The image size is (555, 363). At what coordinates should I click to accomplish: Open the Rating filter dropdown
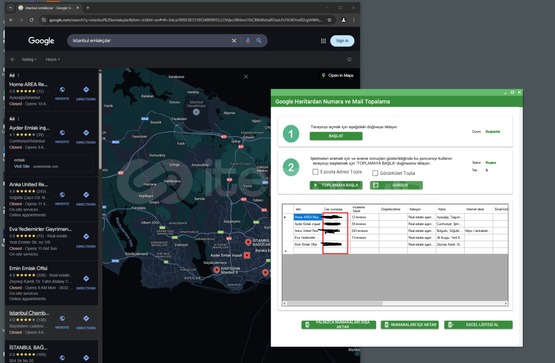29,59
